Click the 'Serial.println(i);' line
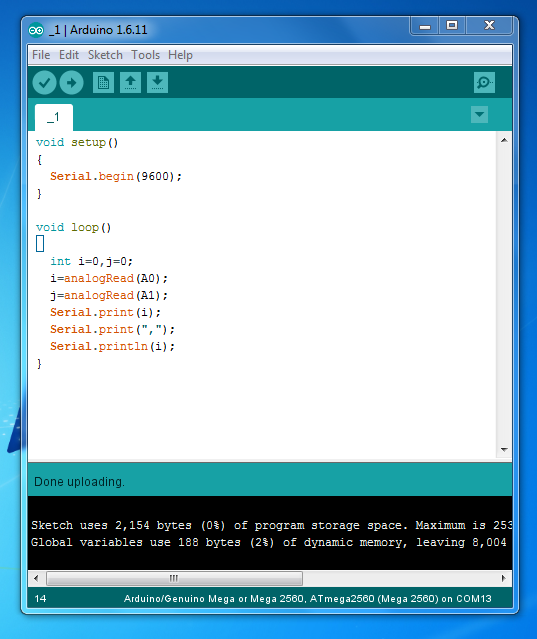This screenshot has height=639, width=537. click(x=112, y=346)
